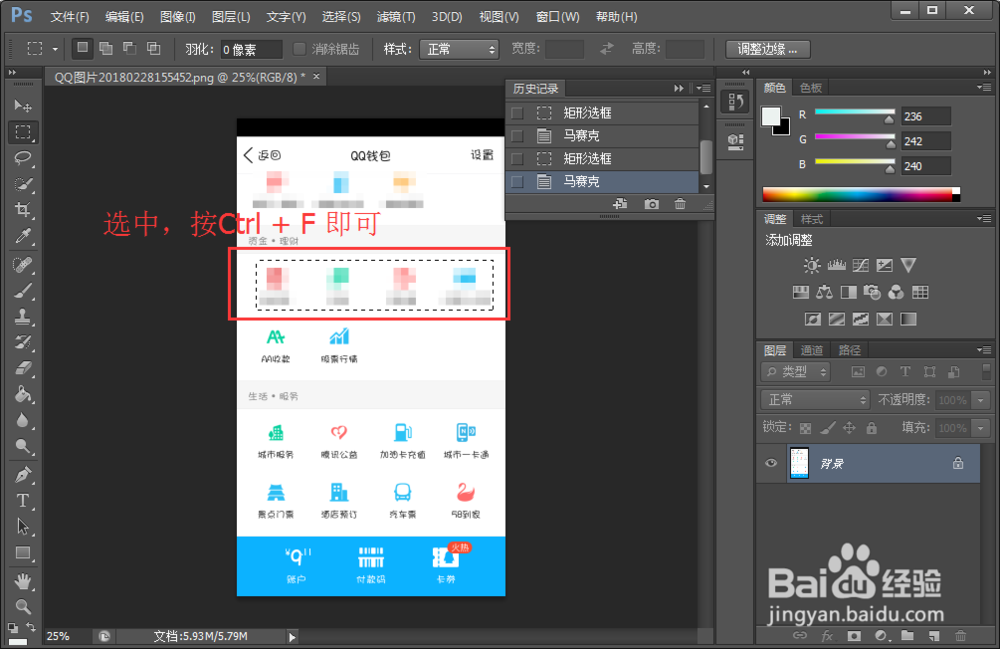Close the QQ图片 document tab

click(316, 77)
